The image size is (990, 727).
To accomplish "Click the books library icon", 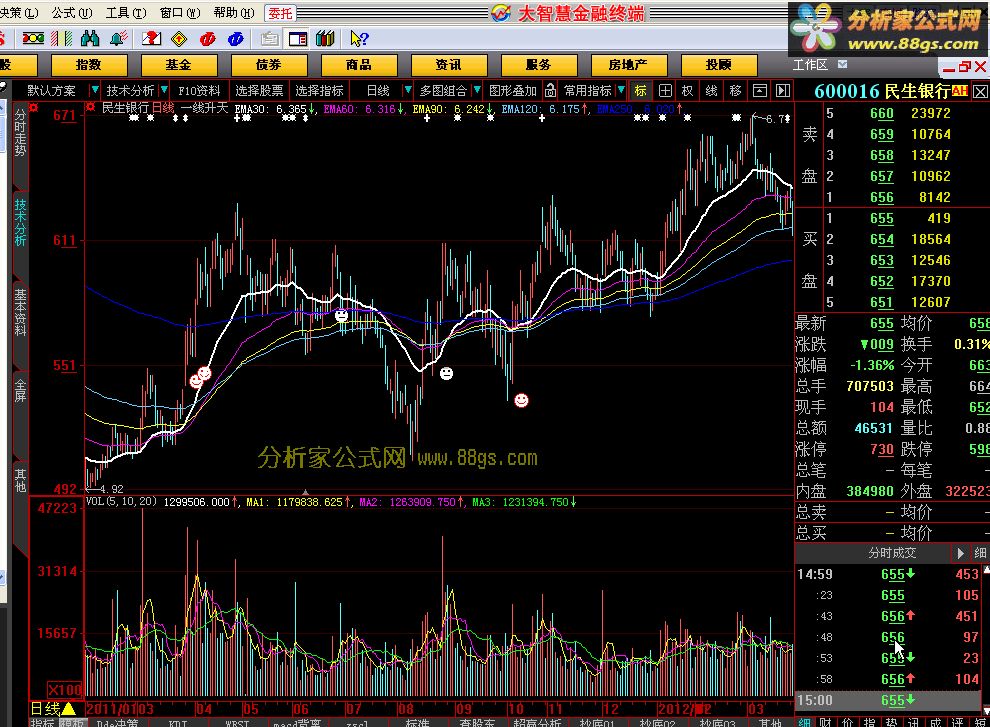I will [x=325, y=39].
